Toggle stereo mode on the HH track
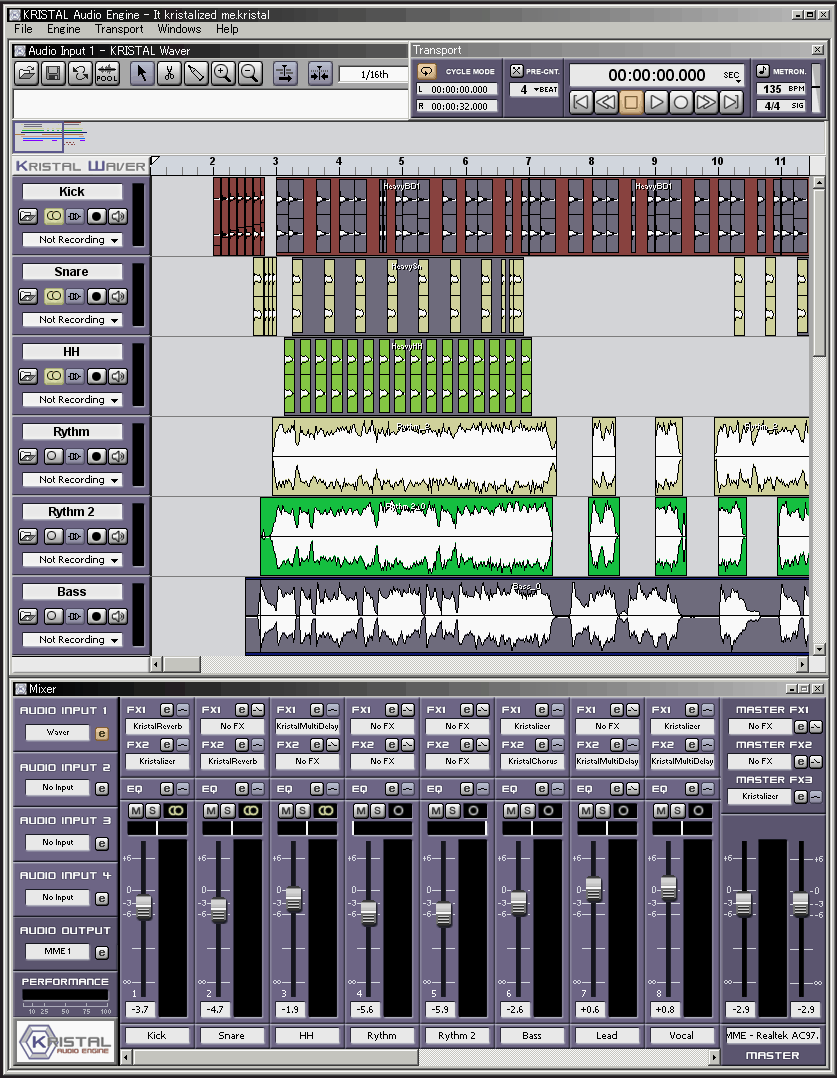The width and height of the screenshot is (837, 1078). tap(52, 376)
